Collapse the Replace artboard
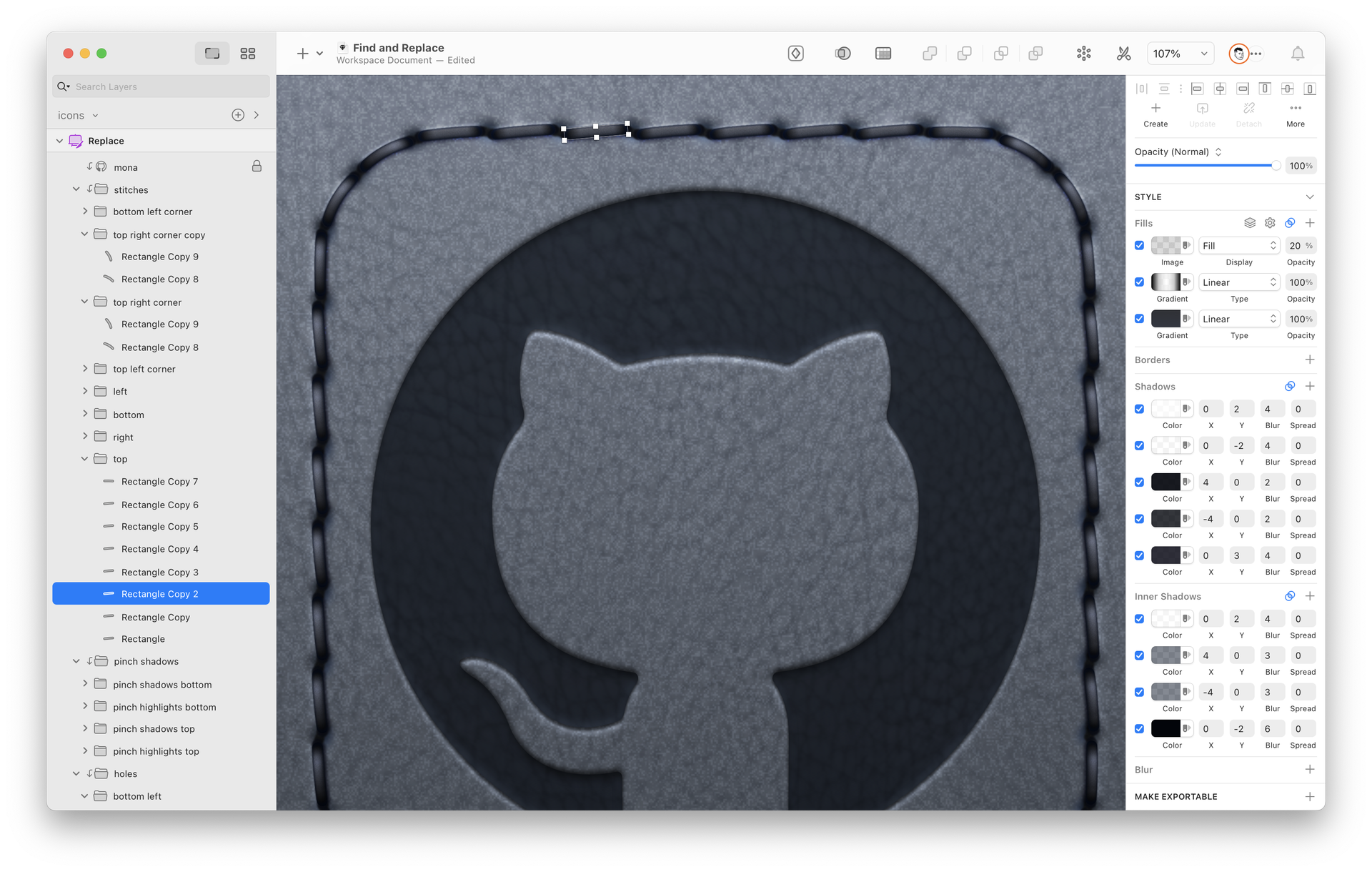 tap(59, 141)
